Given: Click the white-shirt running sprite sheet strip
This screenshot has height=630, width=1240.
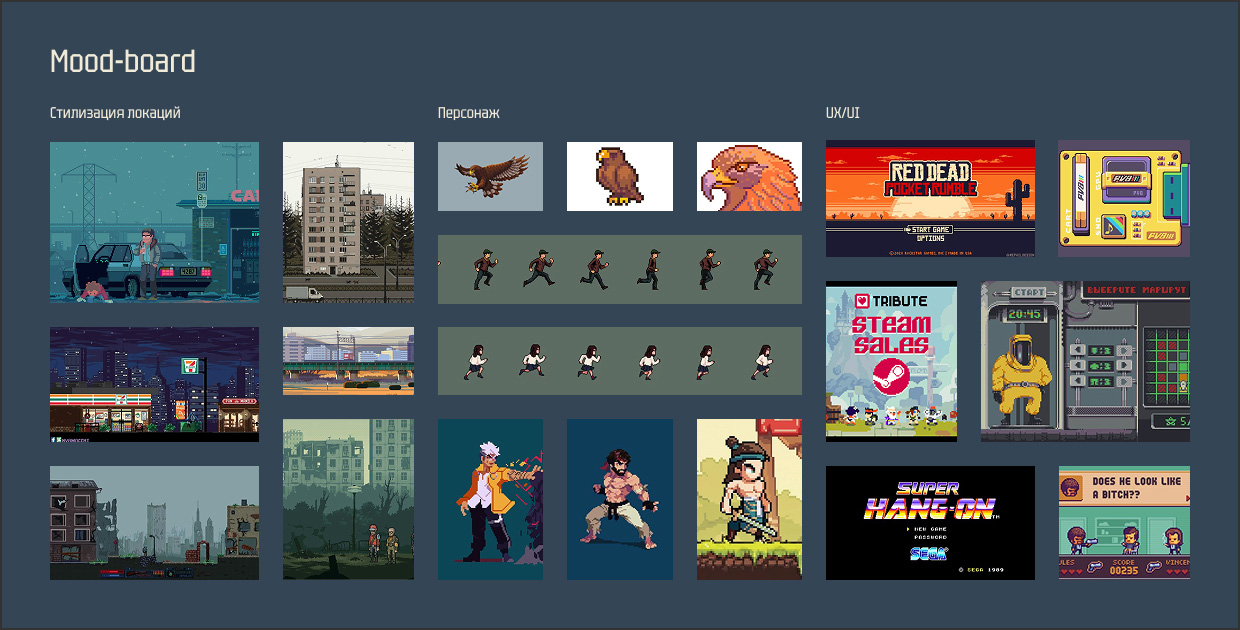Looking at the screenshot, I should [619, 361].
